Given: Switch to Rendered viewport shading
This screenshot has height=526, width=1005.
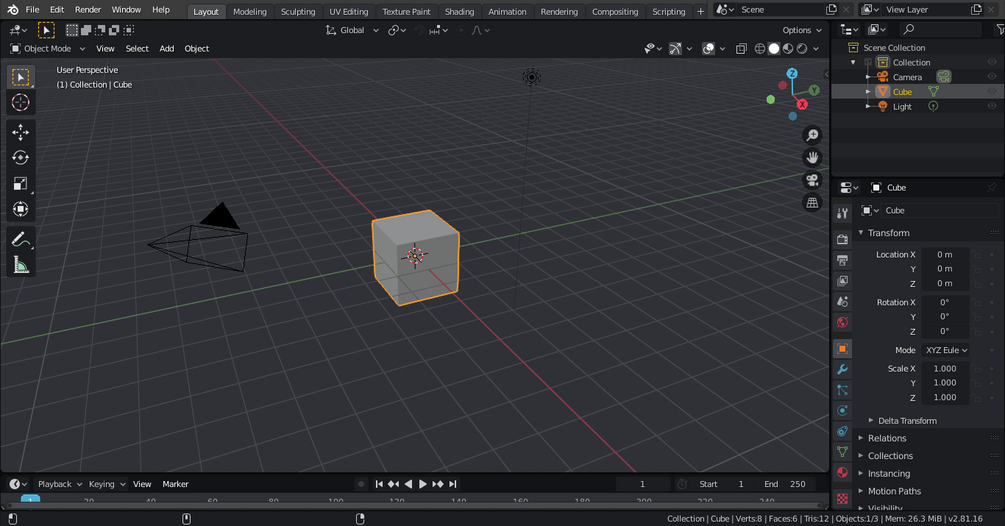Looking at the screenshot, I should point(802,49).
